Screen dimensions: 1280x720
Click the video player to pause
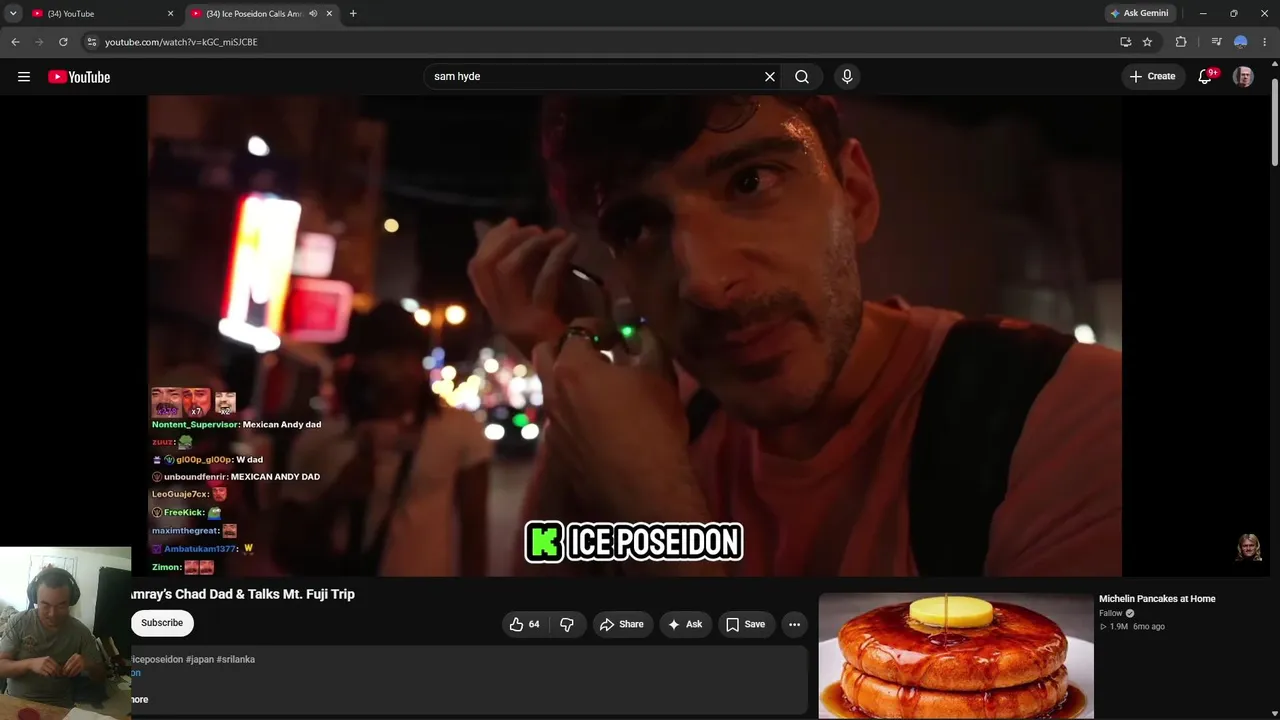(634, 335)
